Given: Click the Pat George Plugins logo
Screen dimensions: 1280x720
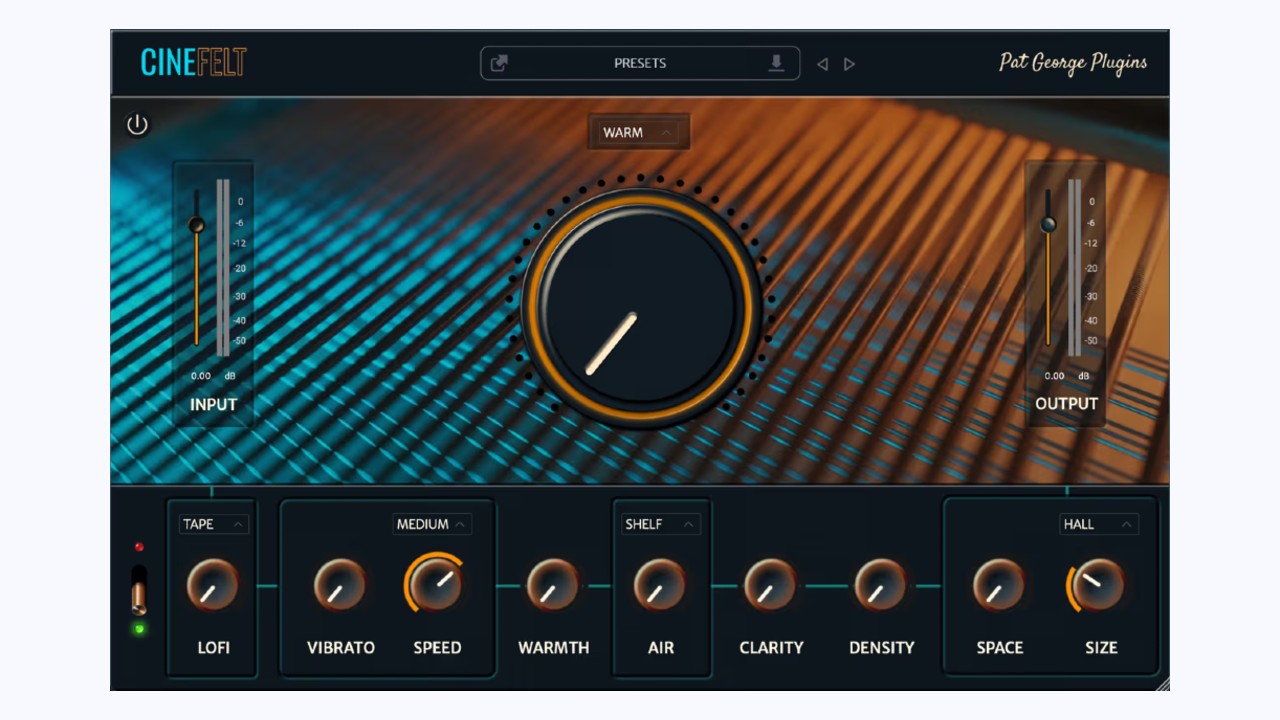Looking at the screenshot, I should coord(1073,63).
